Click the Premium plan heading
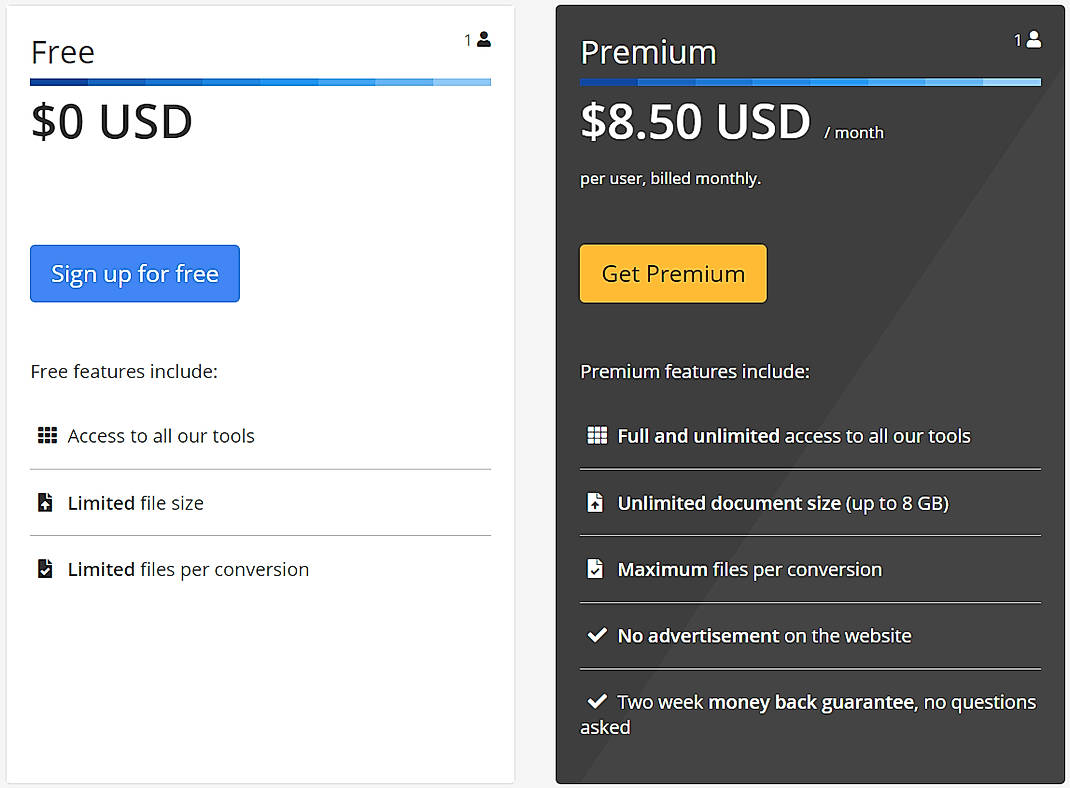This screenshot has height=788, width=1070. (x=648, y=52)
